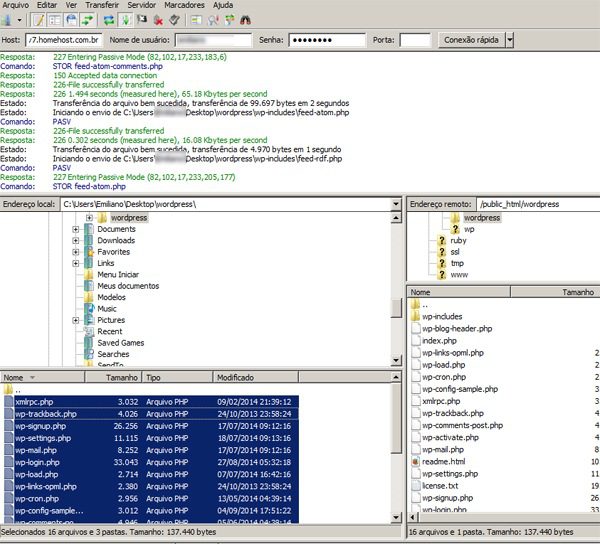The width and height of the screenshot is (600, 544).
Task: Open the Site Manager icon
Action: pyautogui.click(x=6, y=20)
